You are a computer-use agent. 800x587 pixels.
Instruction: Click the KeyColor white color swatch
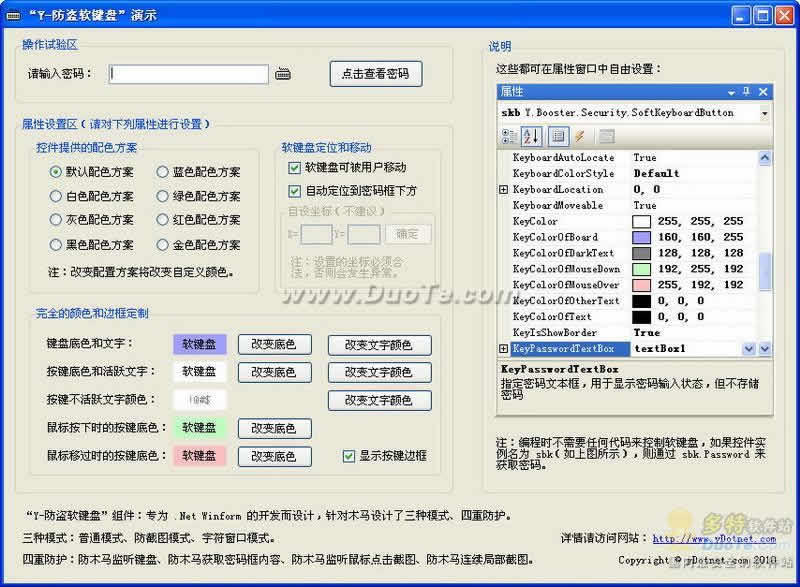(641, 221)
